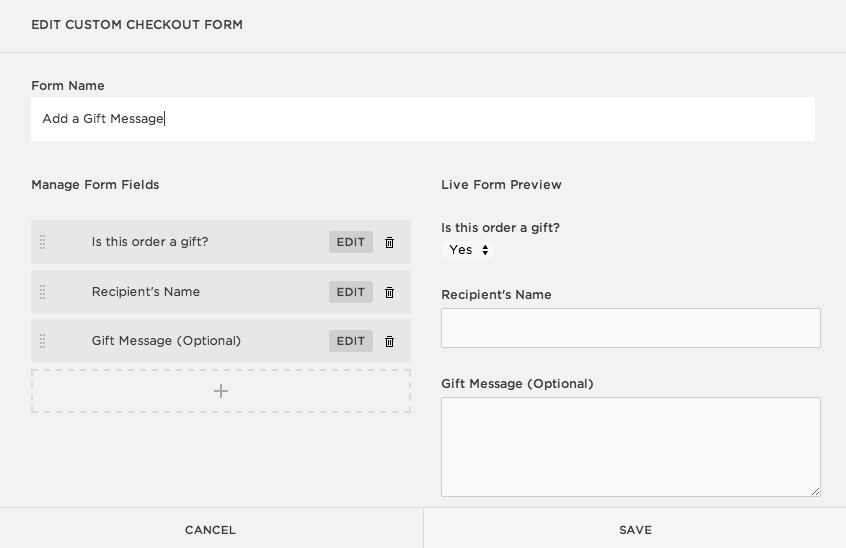Select drag handle of Gift Message (Optional) row

(x=43, y=341)
